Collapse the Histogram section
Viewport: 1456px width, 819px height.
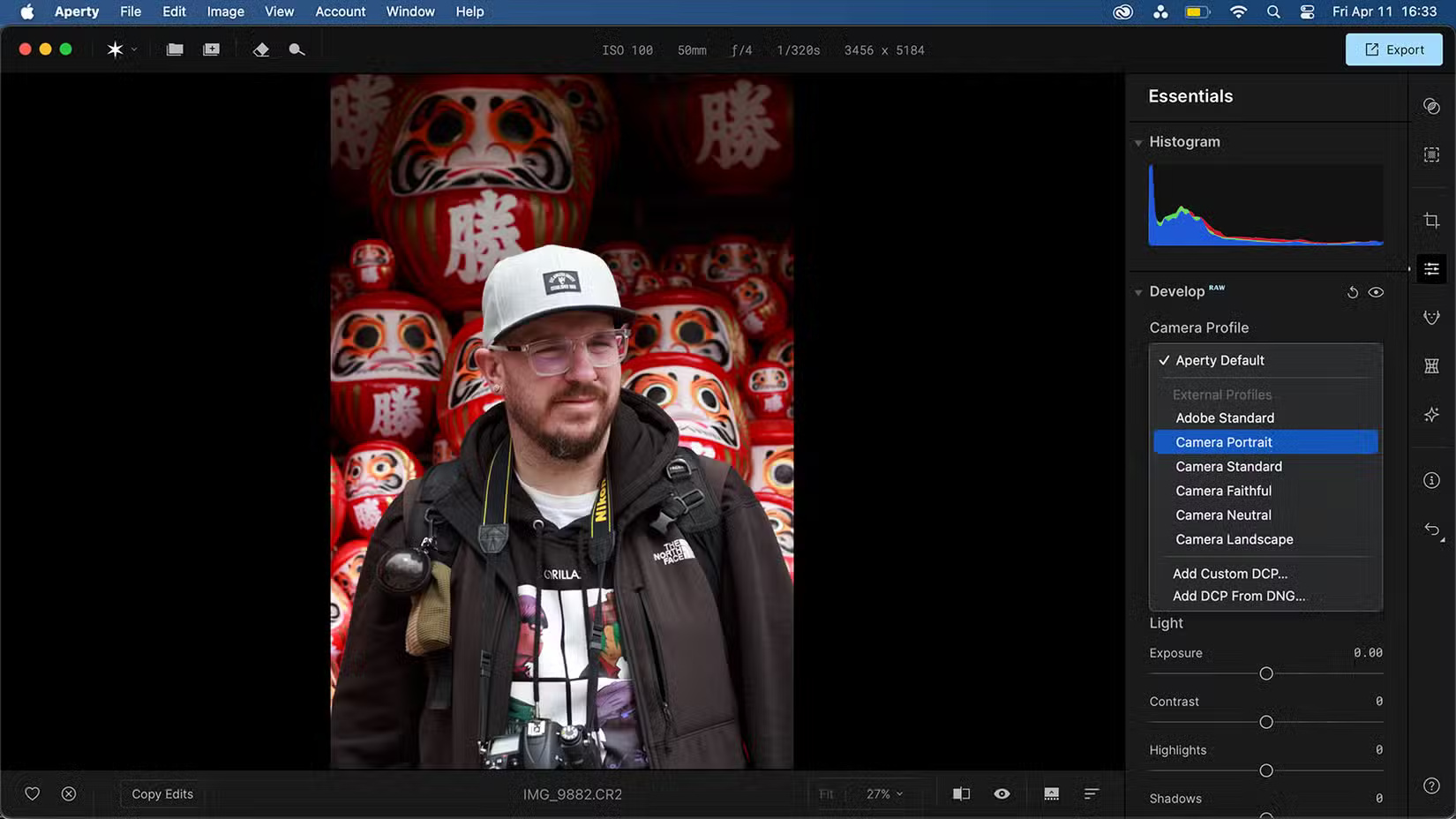(x=1138, y=141)
